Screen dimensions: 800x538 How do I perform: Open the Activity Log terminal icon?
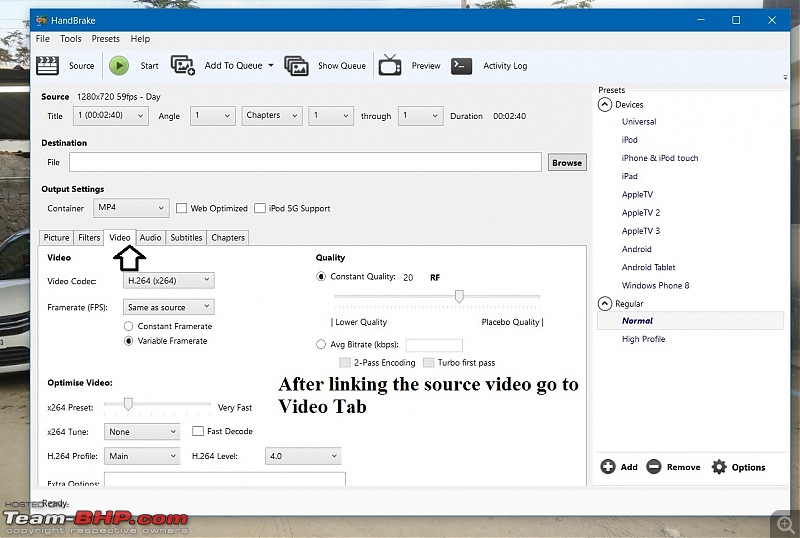(461, 66)
